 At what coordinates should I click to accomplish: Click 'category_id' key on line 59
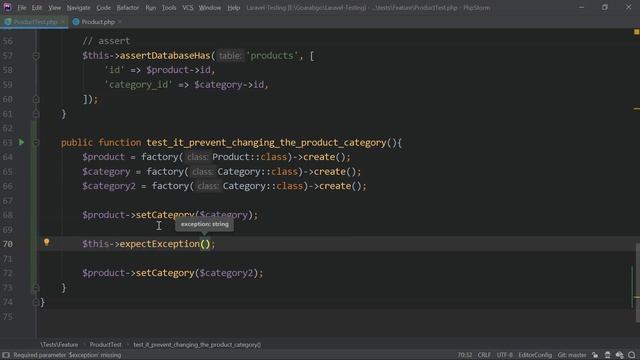(138, 85)
